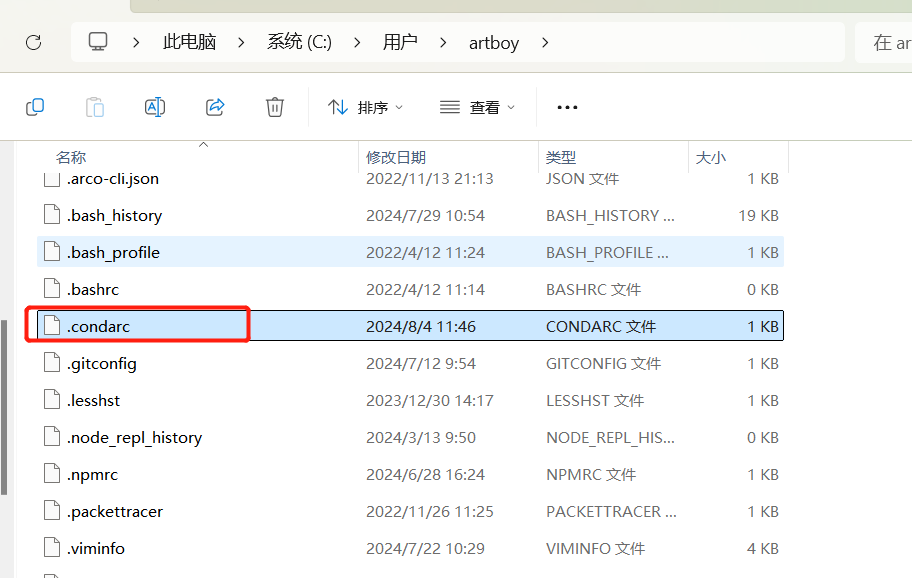Click the share icon in toolbar
The height and width of the screenshot is (578, 912).
[x=215, y=107]
